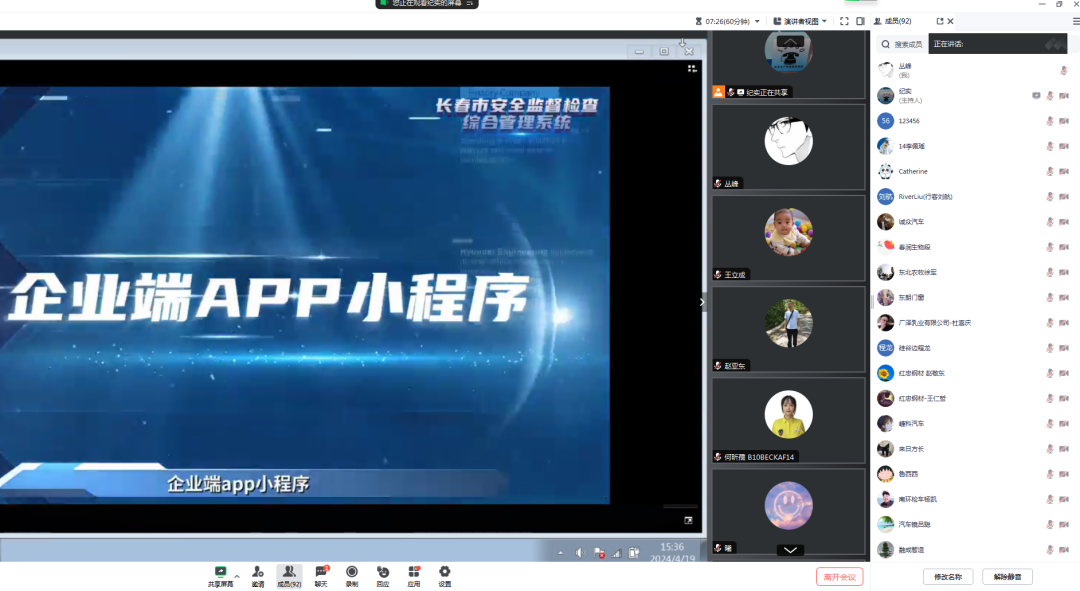Select the 赵亚东 video thumbnail
Viewport: 1080px width, 591px height.
[789, 329]
